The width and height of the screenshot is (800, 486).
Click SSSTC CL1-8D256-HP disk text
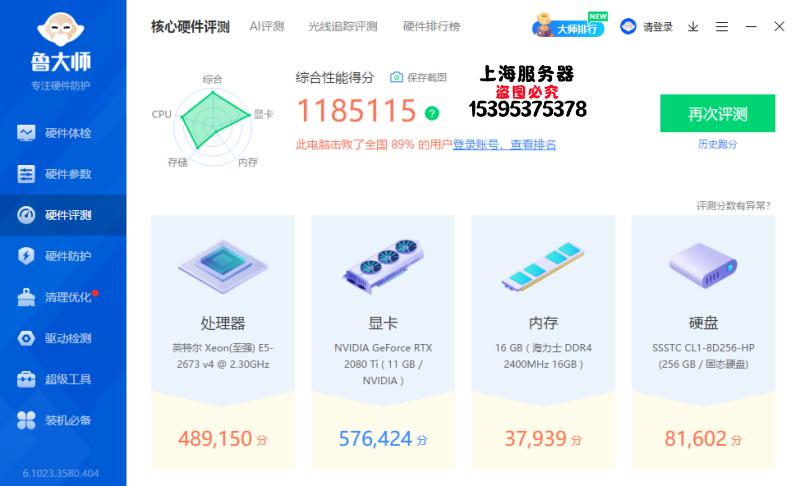point(703,356)
